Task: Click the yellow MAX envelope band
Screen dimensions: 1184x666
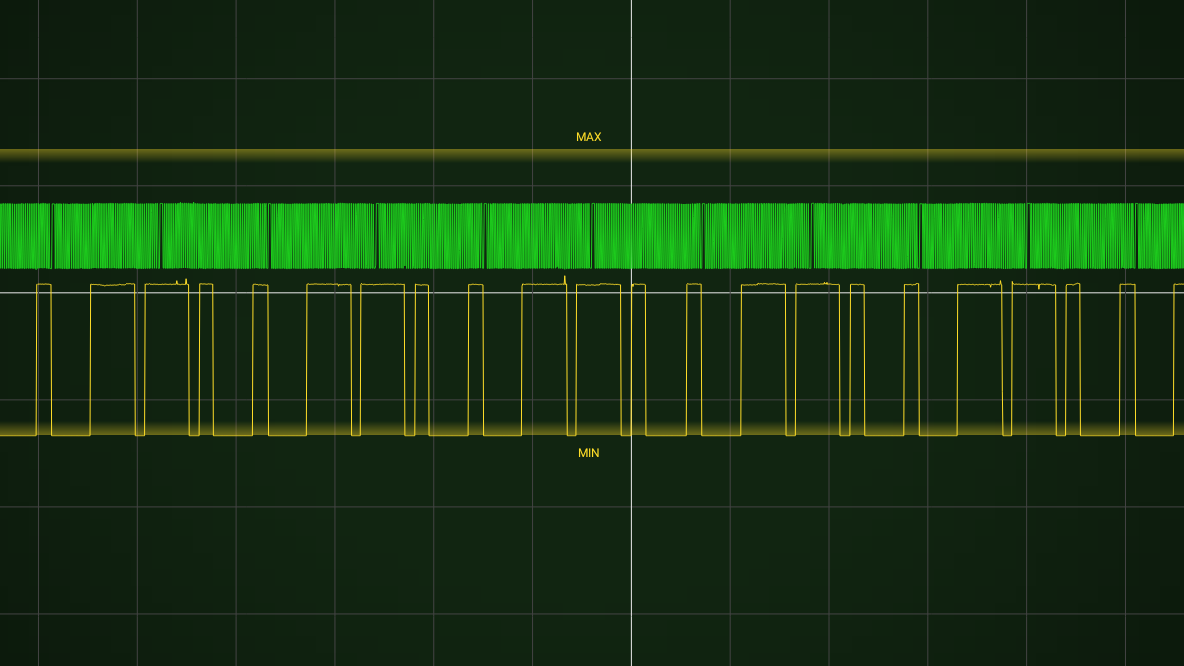Action: point(300,155)
